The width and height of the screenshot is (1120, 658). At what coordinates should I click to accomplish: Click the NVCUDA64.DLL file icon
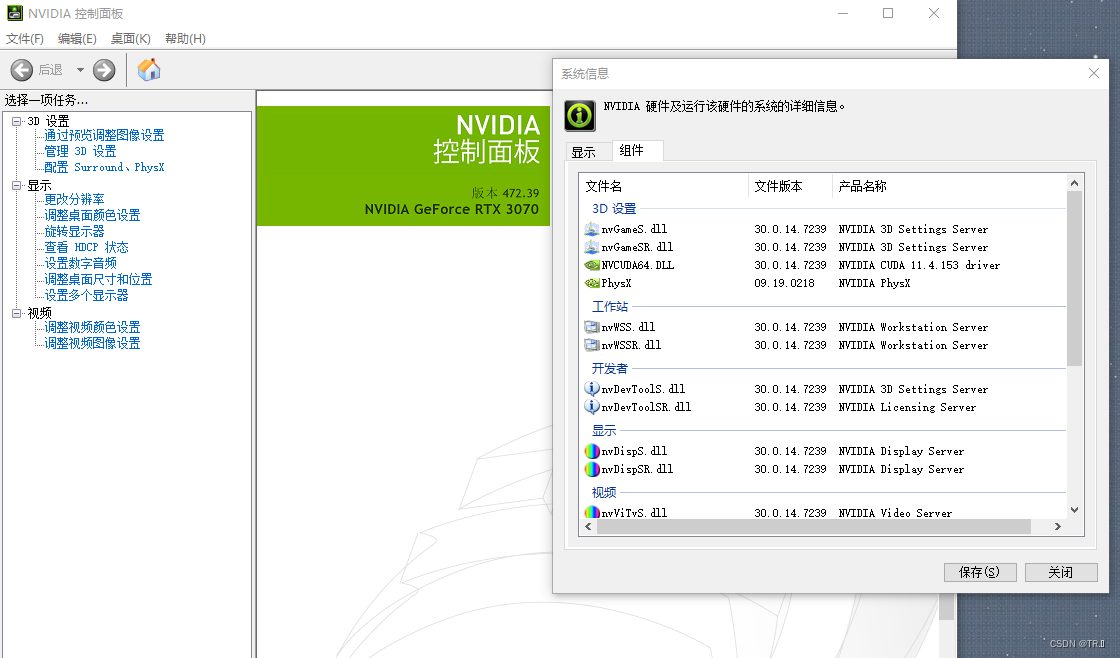(x=591, y=265)
